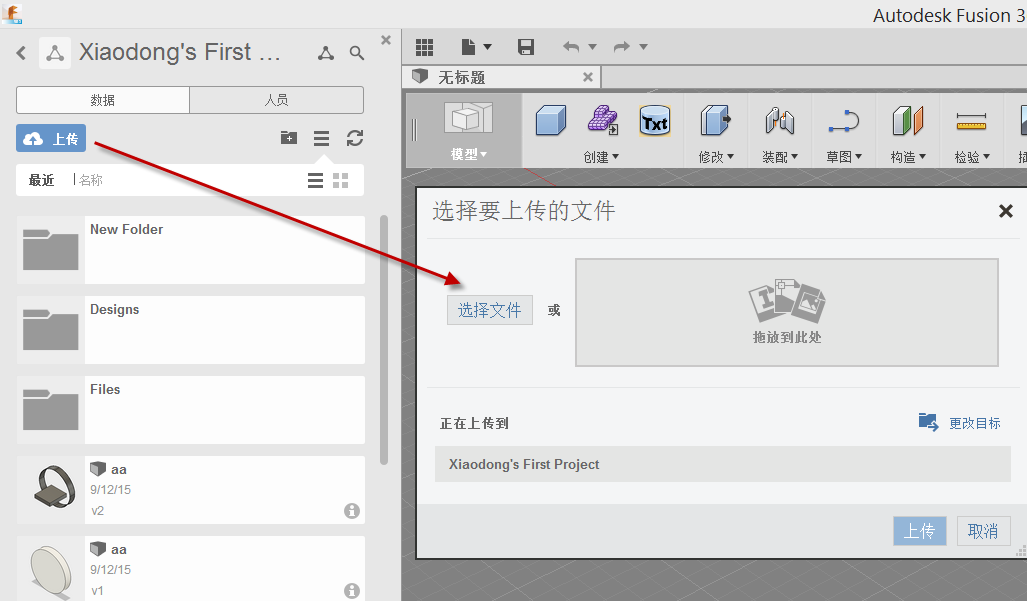Select the purple create form tool
1027x601 pixels.
(x=603, y=120)
